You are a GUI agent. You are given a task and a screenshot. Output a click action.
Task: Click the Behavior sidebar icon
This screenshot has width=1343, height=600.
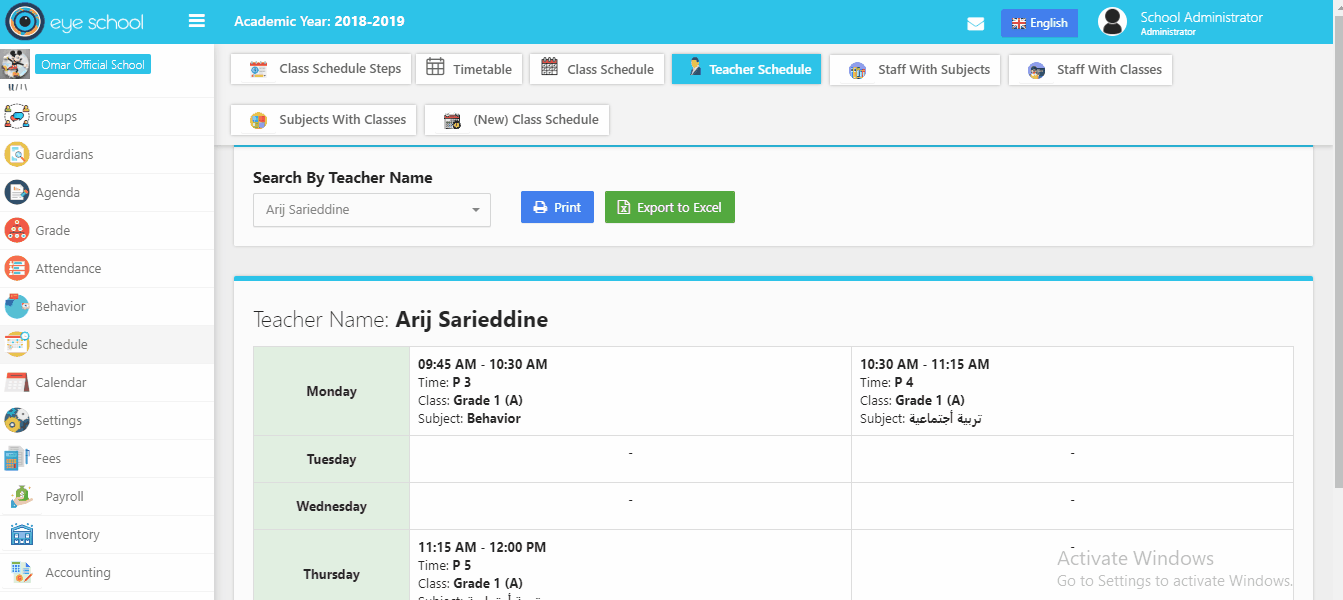(x=16, y=307)
